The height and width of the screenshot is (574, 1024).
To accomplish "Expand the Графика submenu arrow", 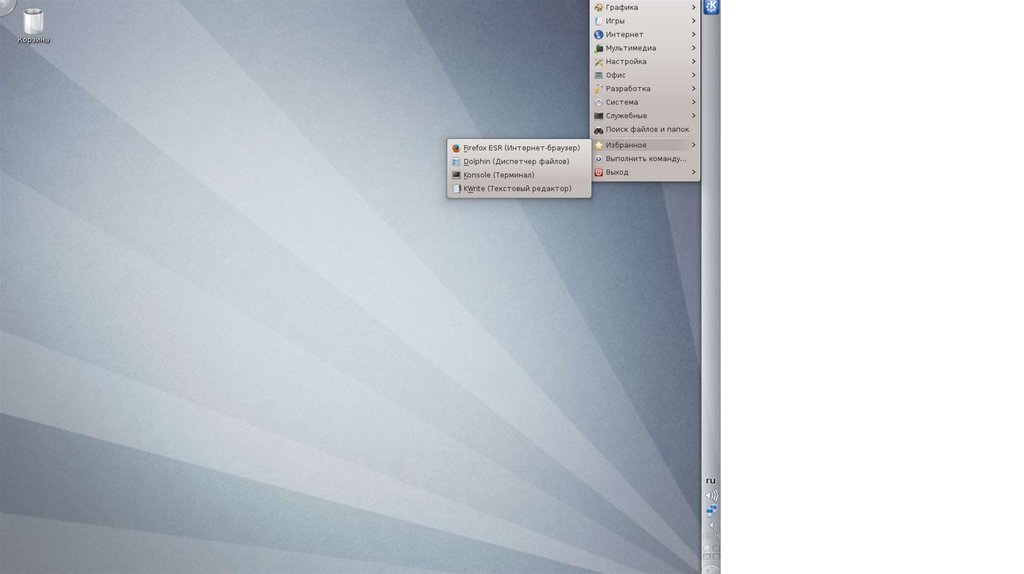I will click(x=694, y=7).
